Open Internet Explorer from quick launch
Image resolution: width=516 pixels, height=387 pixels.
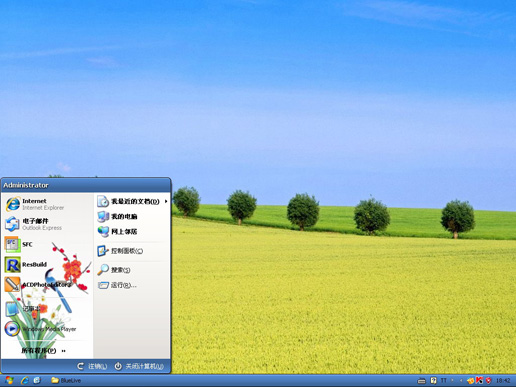tap(25, 380)
